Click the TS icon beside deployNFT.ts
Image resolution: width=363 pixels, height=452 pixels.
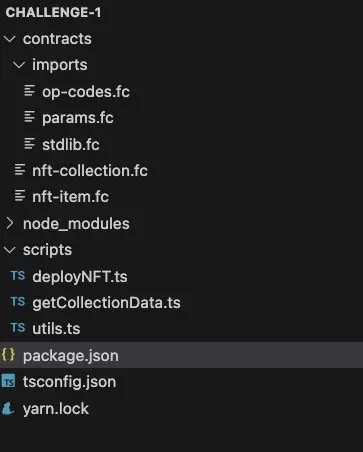18,276
